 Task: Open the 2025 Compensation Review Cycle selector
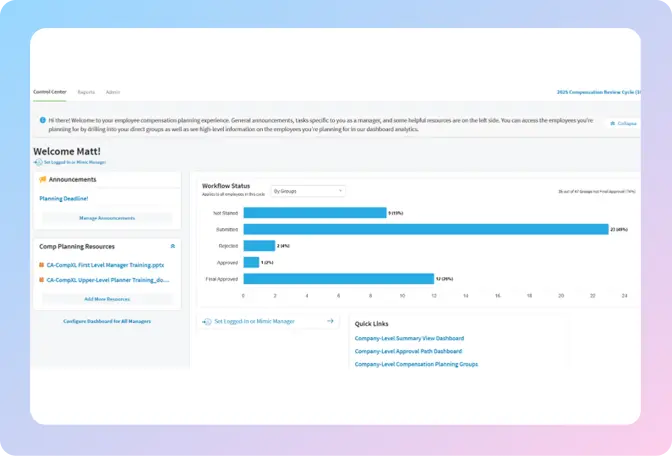pos(598,92)
